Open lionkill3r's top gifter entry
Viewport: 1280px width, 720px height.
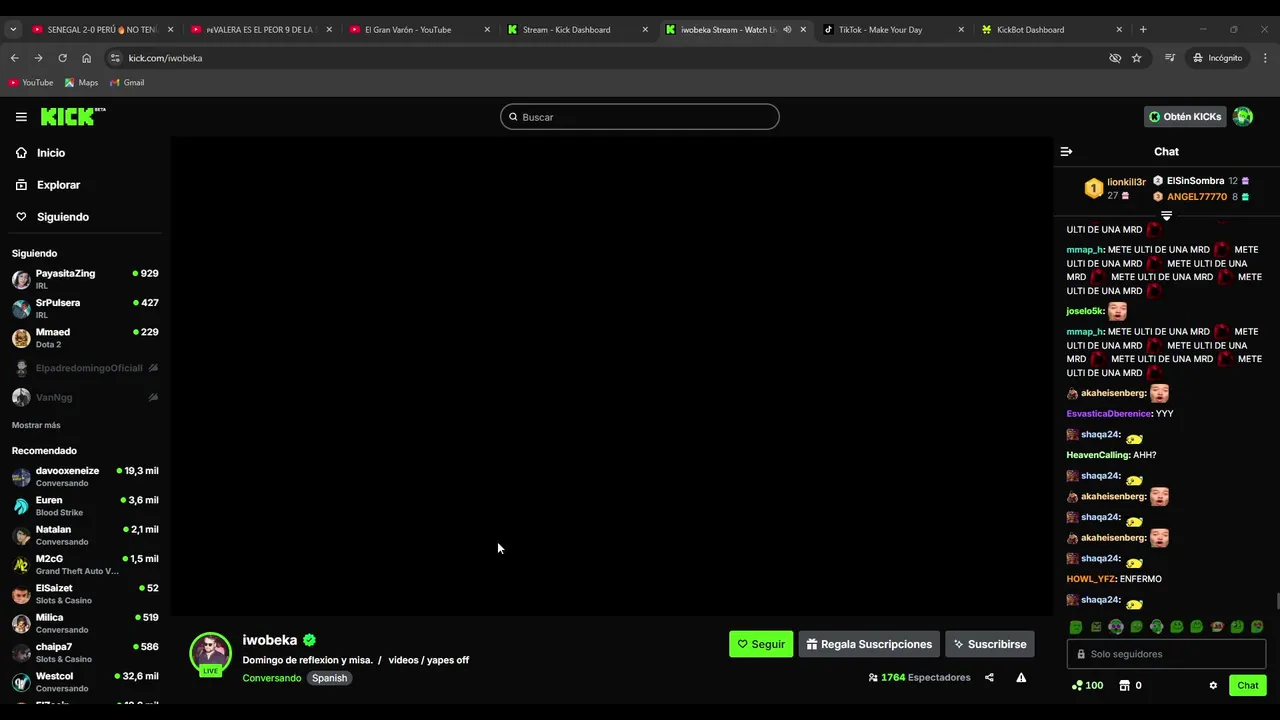[1116, 188]
